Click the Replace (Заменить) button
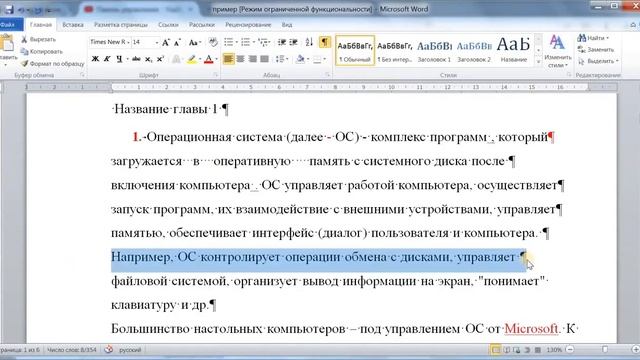640x360 pixels. pyautogui.click(x=596, y=49)
